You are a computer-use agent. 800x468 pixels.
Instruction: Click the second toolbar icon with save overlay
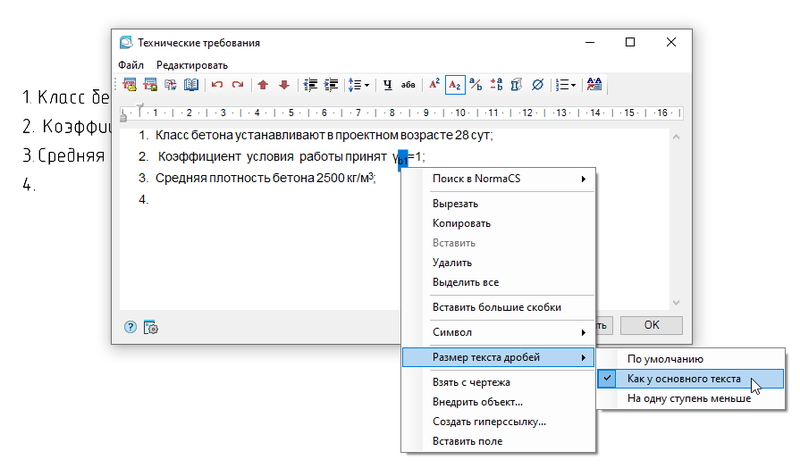[x=150, y=85]
